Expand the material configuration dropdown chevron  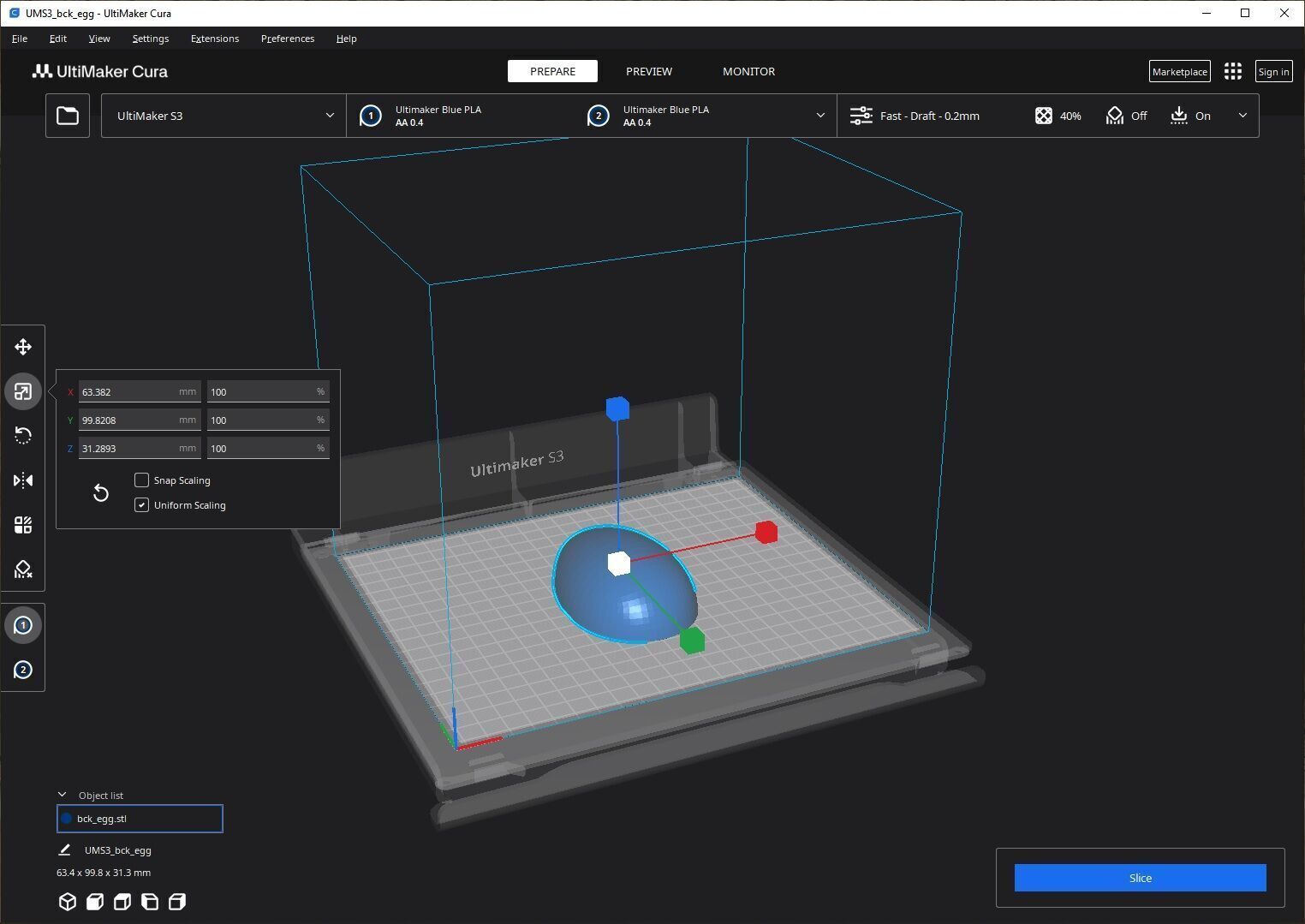pos(820,116)
